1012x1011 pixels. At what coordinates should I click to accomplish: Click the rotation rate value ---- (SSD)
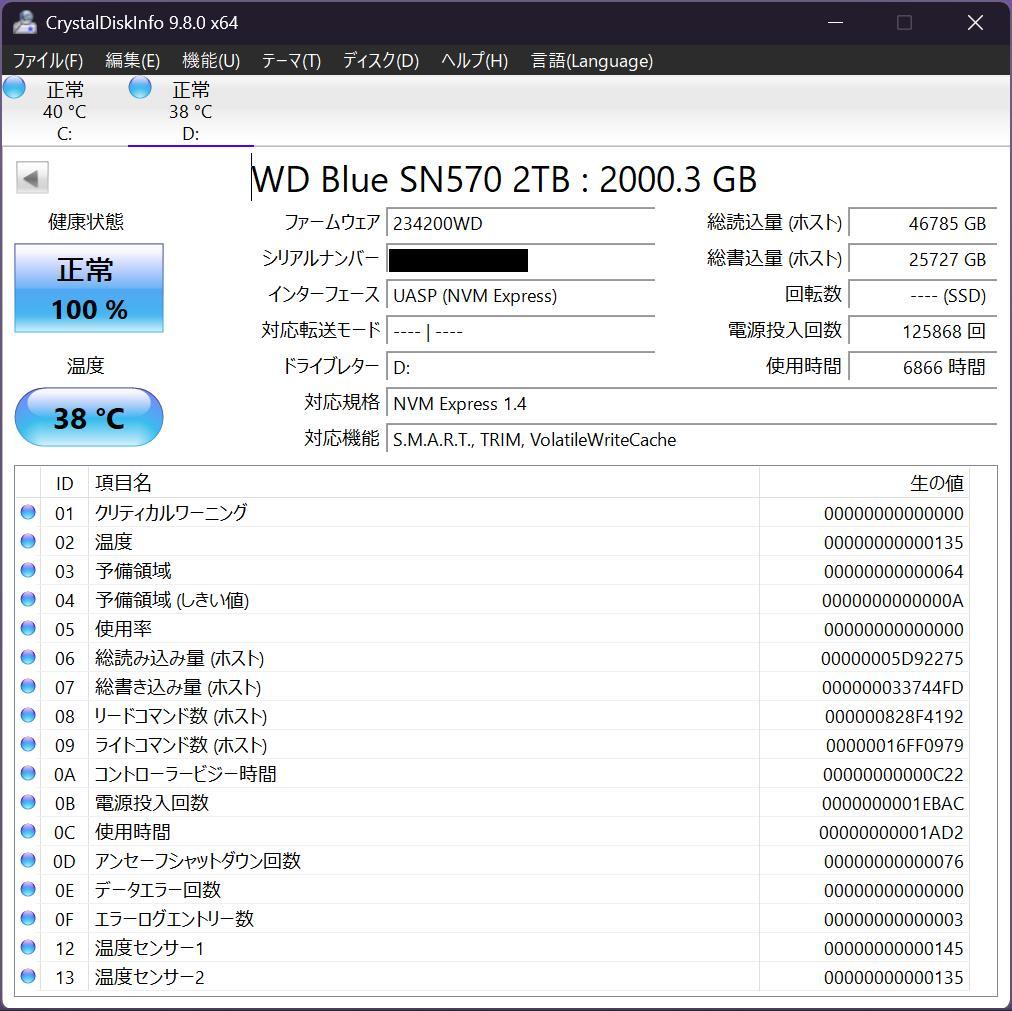pos(922,296)
